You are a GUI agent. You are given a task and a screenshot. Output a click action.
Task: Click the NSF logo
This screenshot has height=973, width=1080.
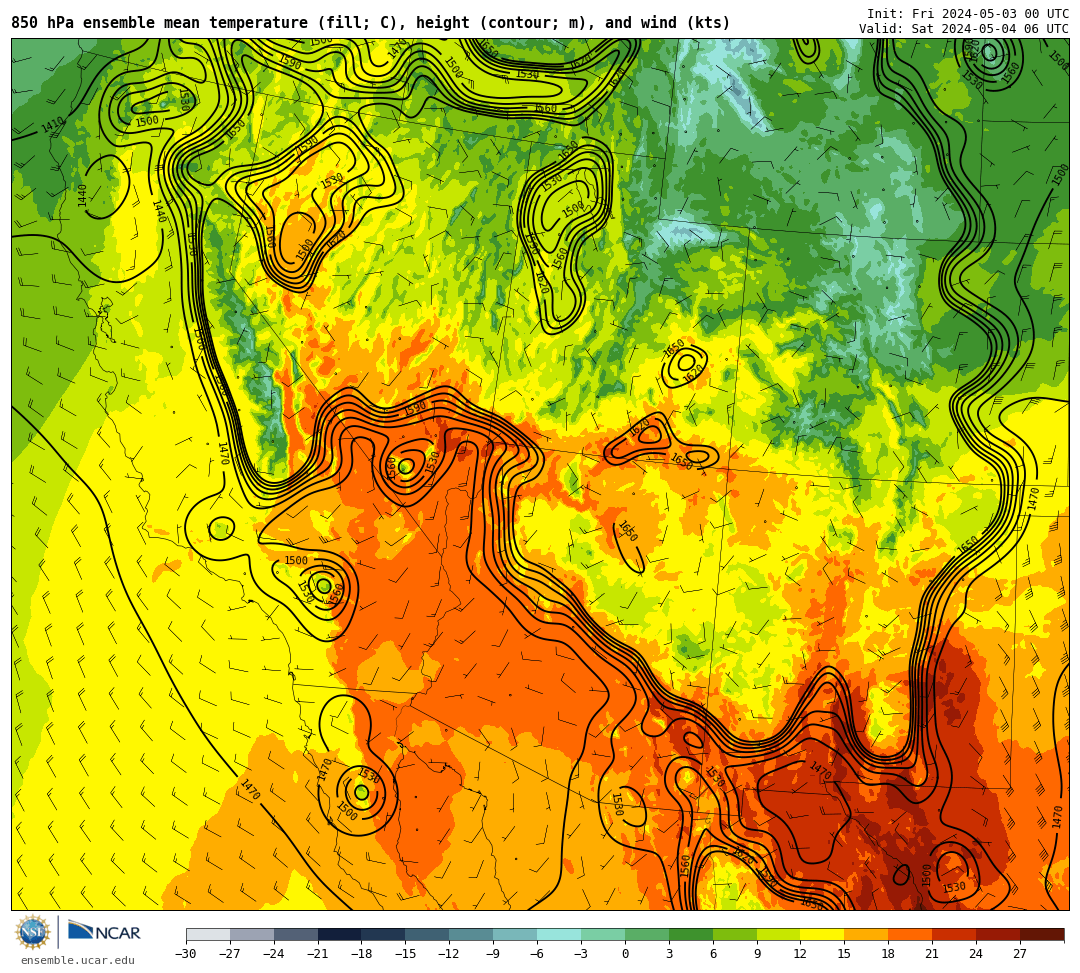pos(33,933)
